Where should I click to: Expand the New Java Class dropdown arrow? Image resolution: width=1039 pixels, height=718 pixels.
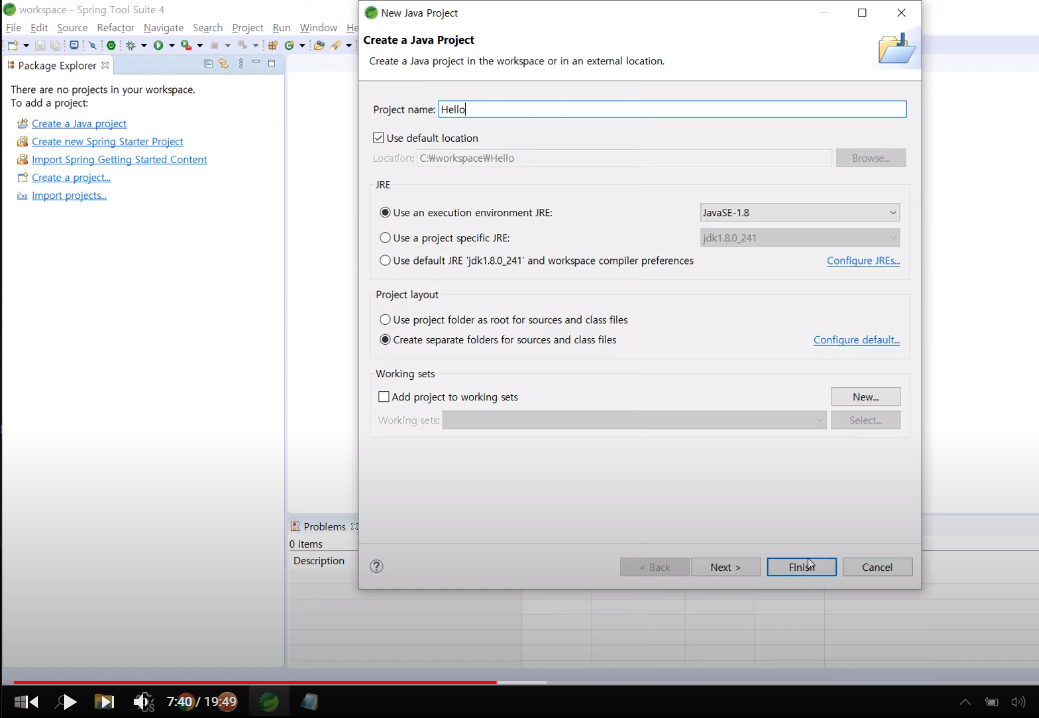(x=302, y=46)
